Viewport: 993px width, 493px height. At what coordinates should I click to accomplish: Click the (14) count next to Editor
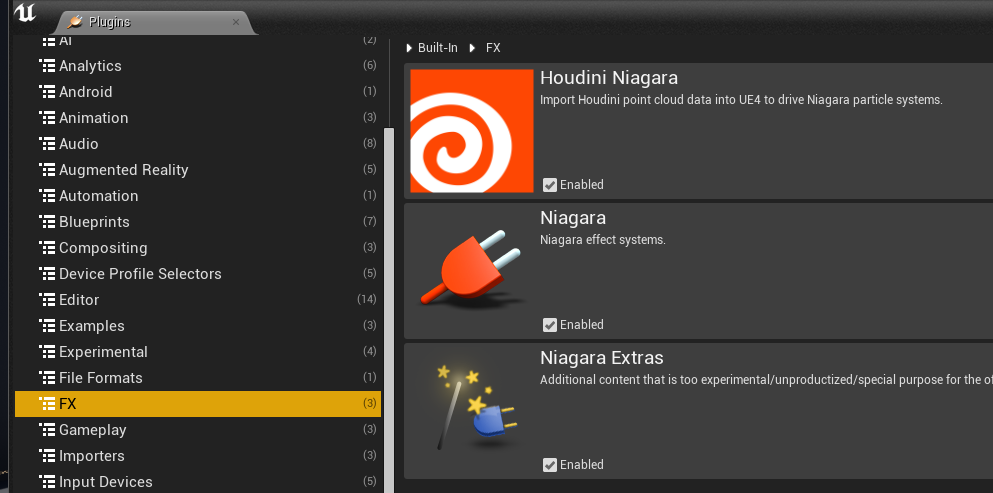[x=367, y=299]
